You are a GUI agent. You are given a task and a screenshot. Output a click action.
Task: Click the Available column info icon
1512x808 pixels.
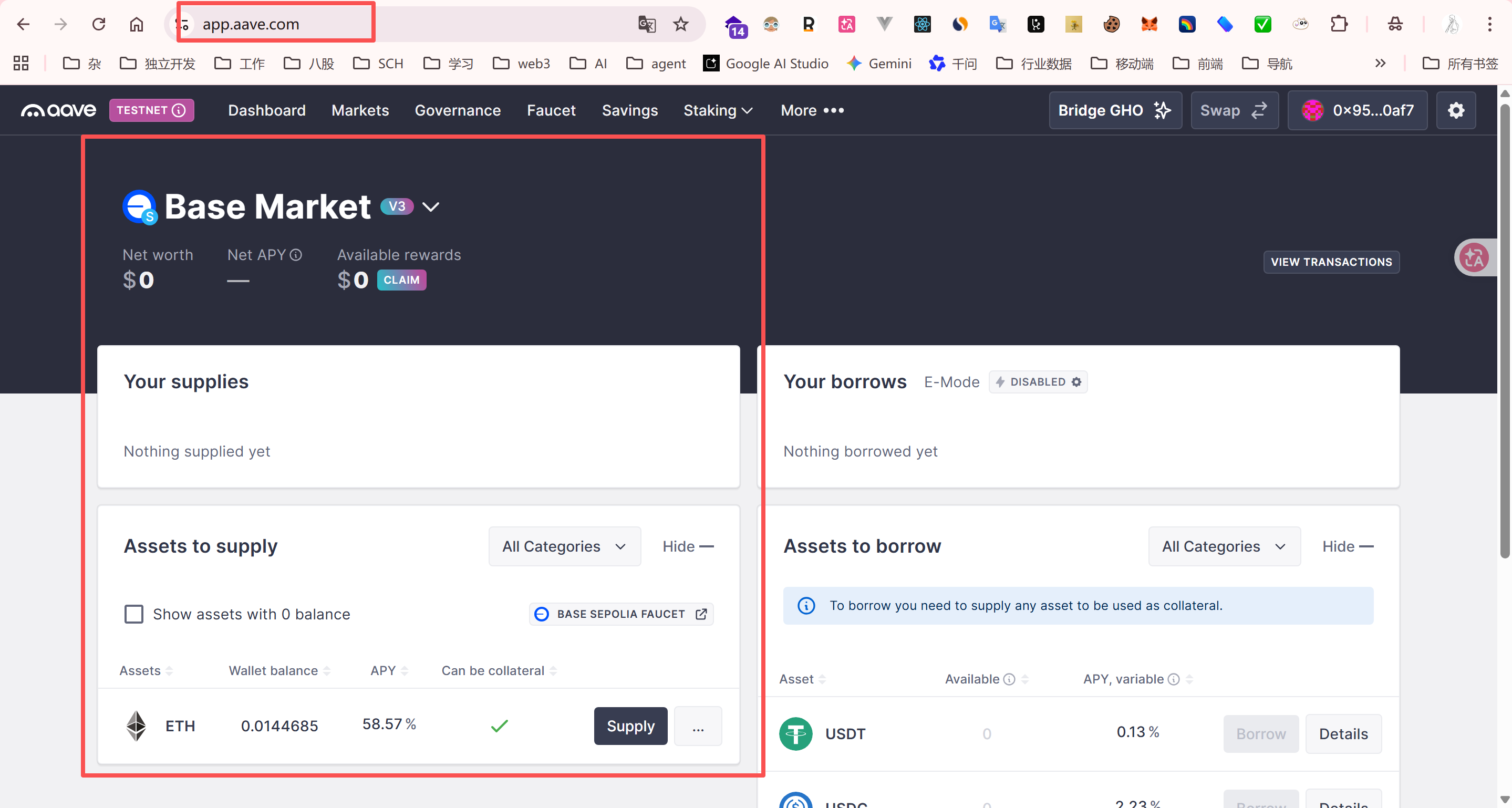pyautogui.click(x=1009, y=679)
